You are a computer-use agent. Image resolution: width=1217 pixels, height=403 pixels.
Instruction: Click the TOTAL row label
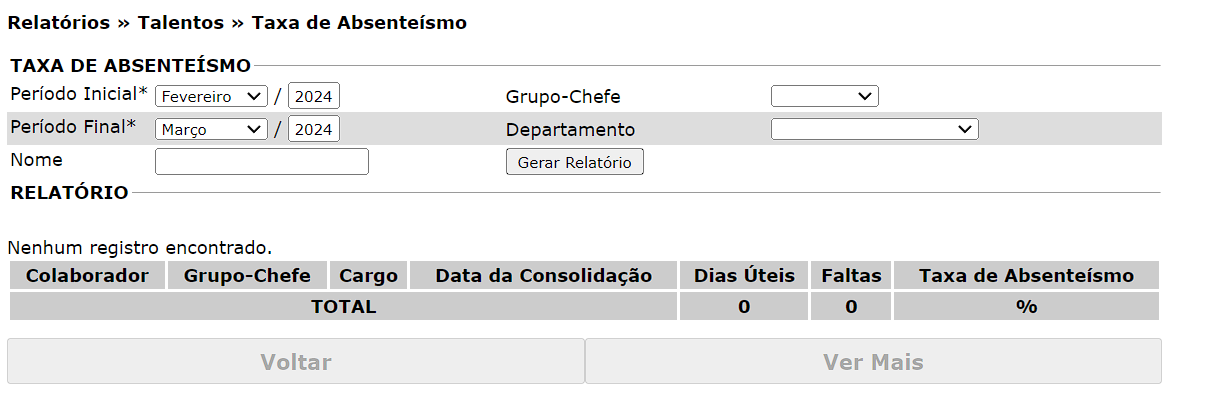pyautogui.click(x=343, y=307)
